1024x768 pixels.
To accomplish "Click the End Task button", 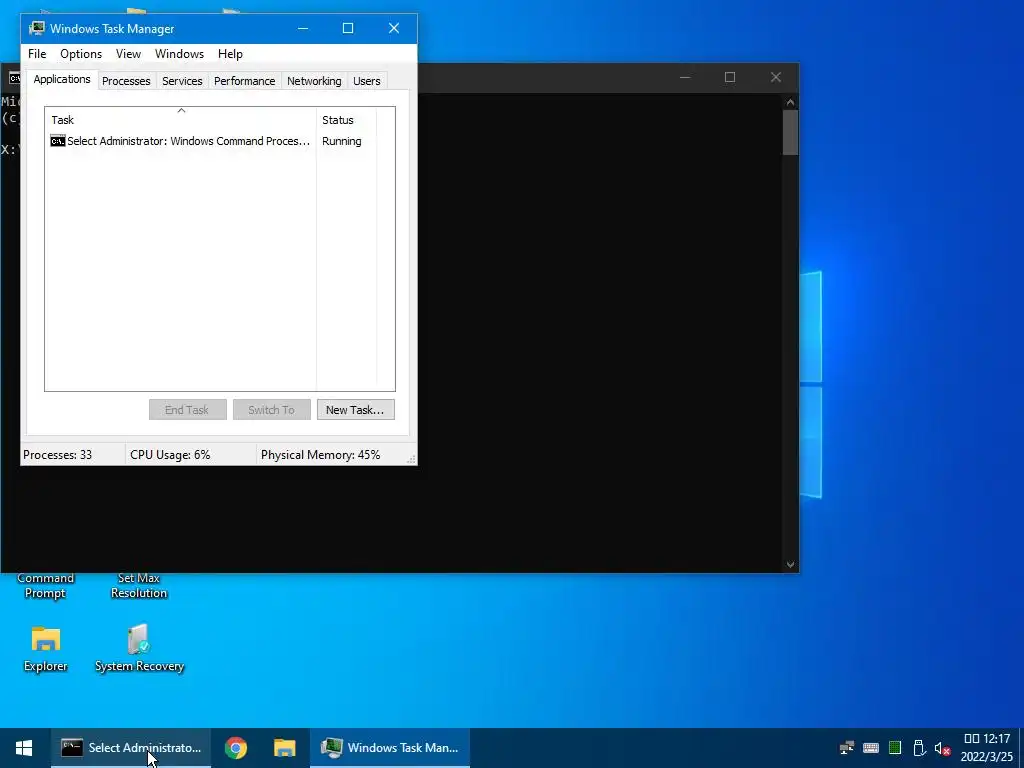I will pyautogui.click(x=187, y=409).
